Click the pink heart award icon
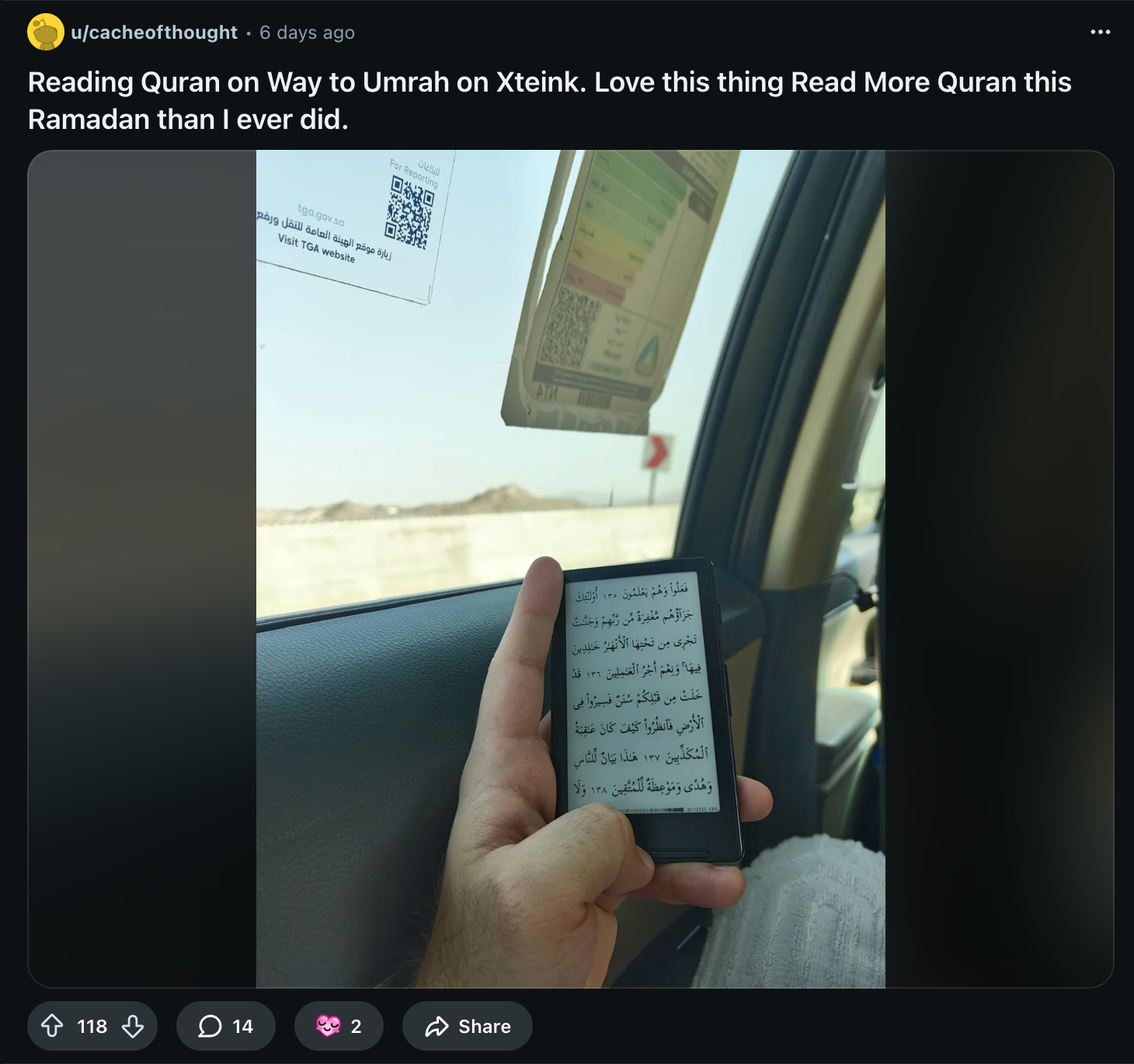1134x1064 pixels. pos(329,1026)
